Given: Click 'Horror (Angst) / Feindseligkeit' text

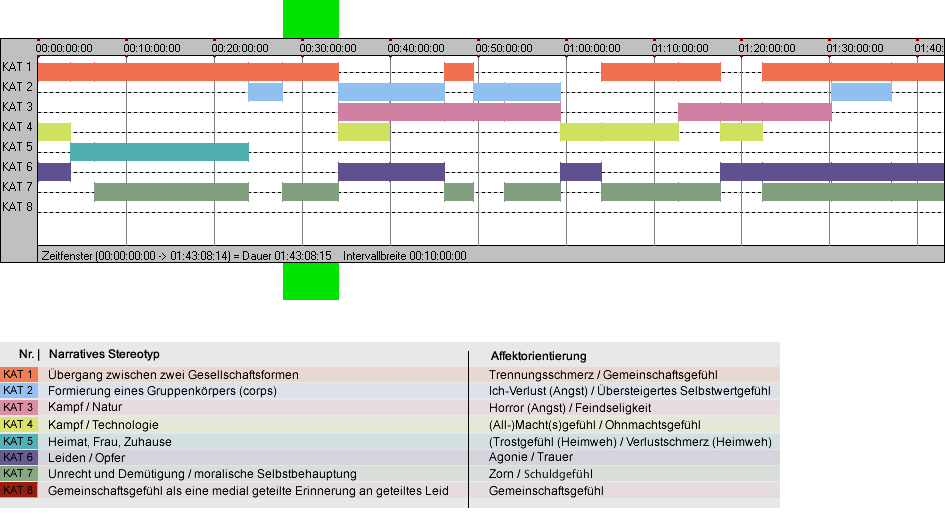Looking at the screenshot, I should tap(570, 408).
